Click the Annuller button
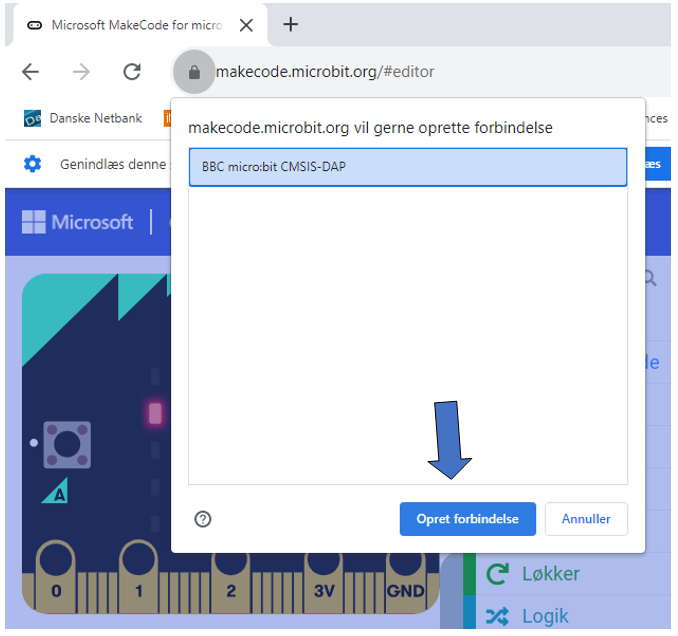Screen dimensions: 678x636 pyautogui.click(x=586, y=519)
